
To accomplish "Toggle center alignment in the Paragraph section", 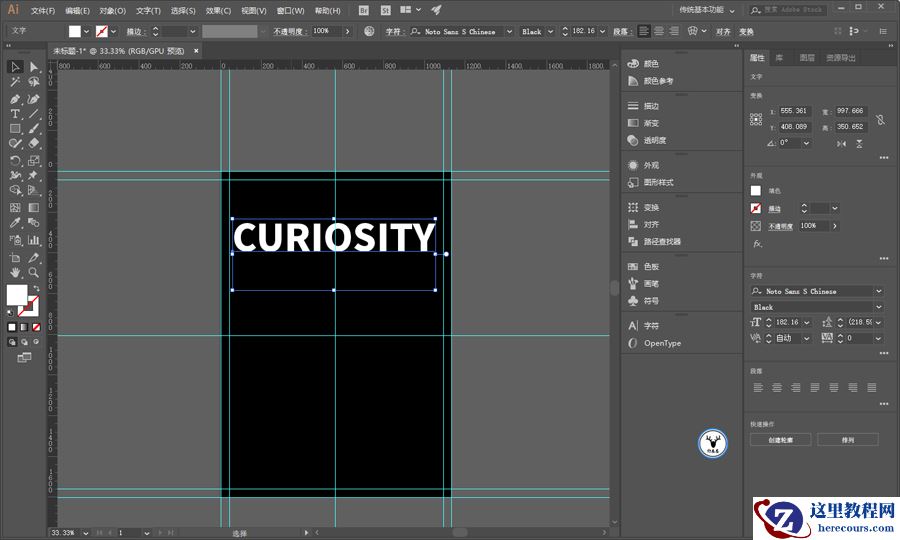I will (777, 387).
